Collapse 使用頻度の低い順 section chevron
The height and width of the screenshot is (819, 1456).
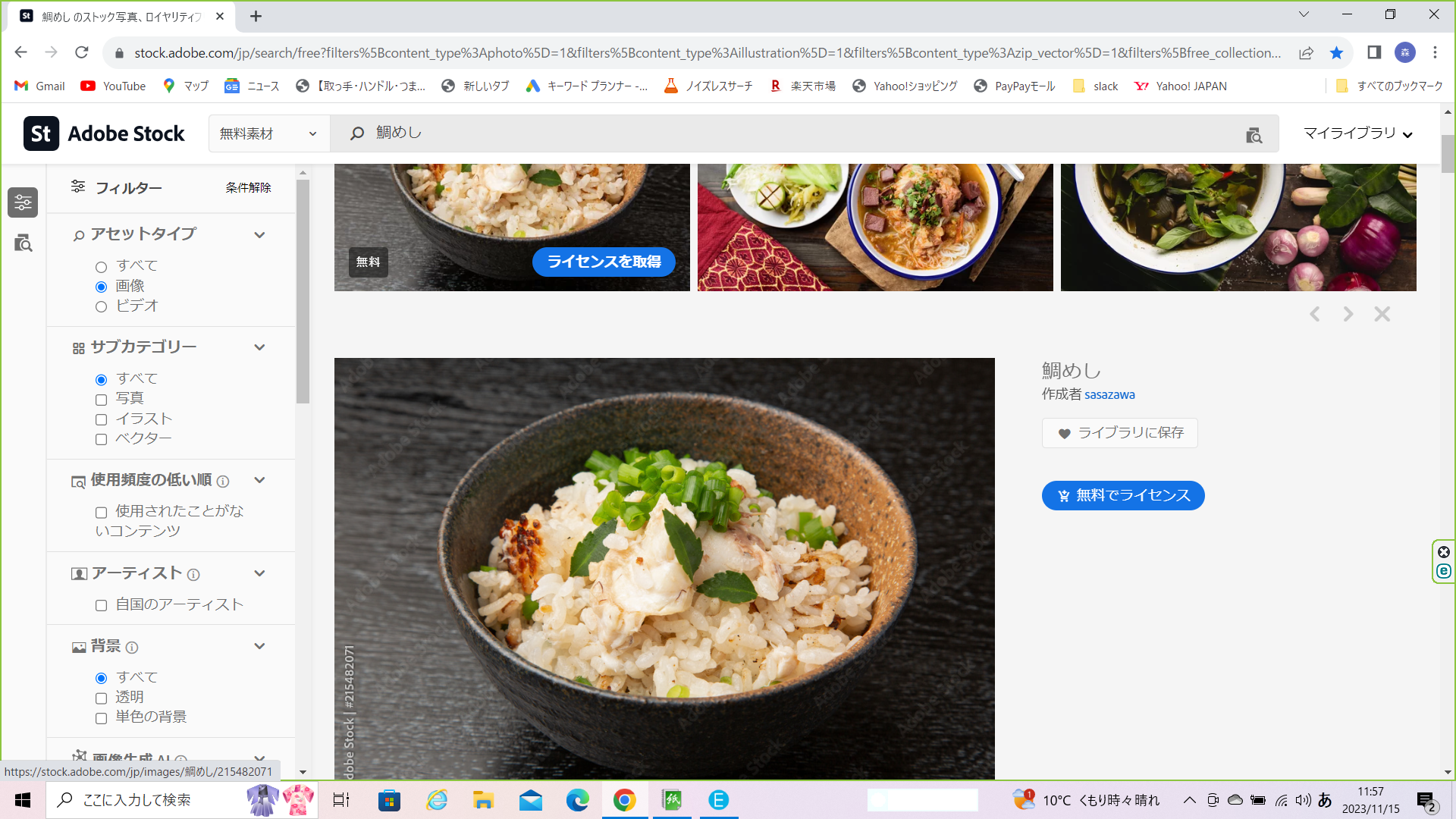click(x=259, y=480)
